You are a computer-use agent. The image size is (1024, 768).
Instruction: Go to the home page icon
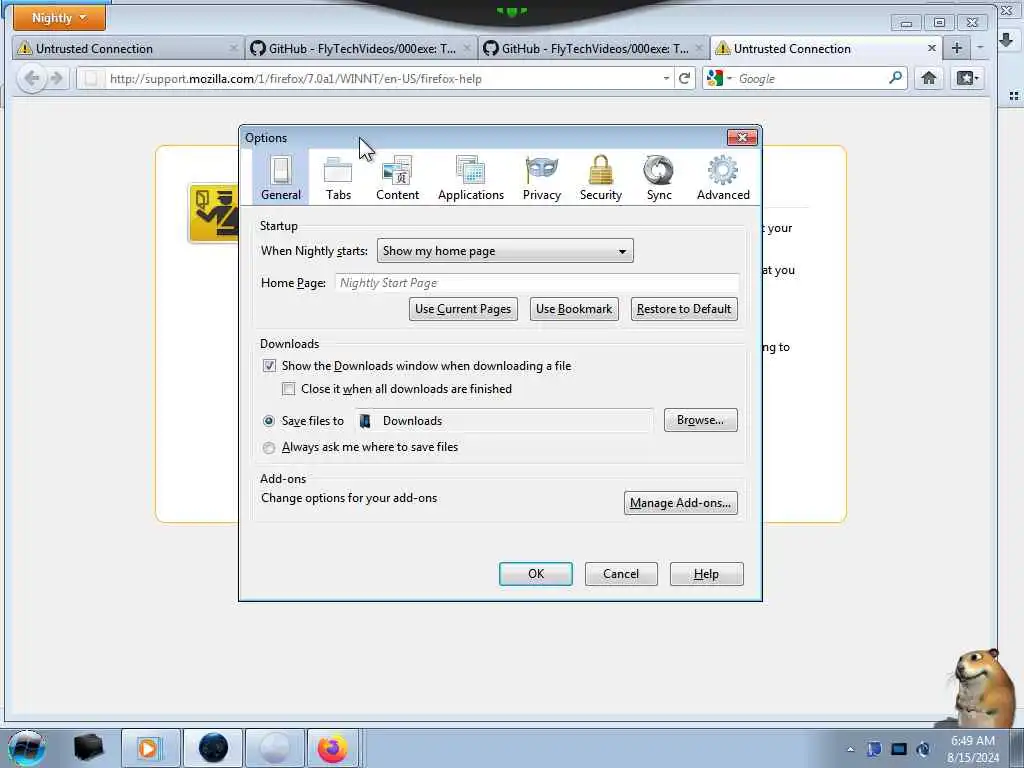pyautogui.click(x=929, y=78)
